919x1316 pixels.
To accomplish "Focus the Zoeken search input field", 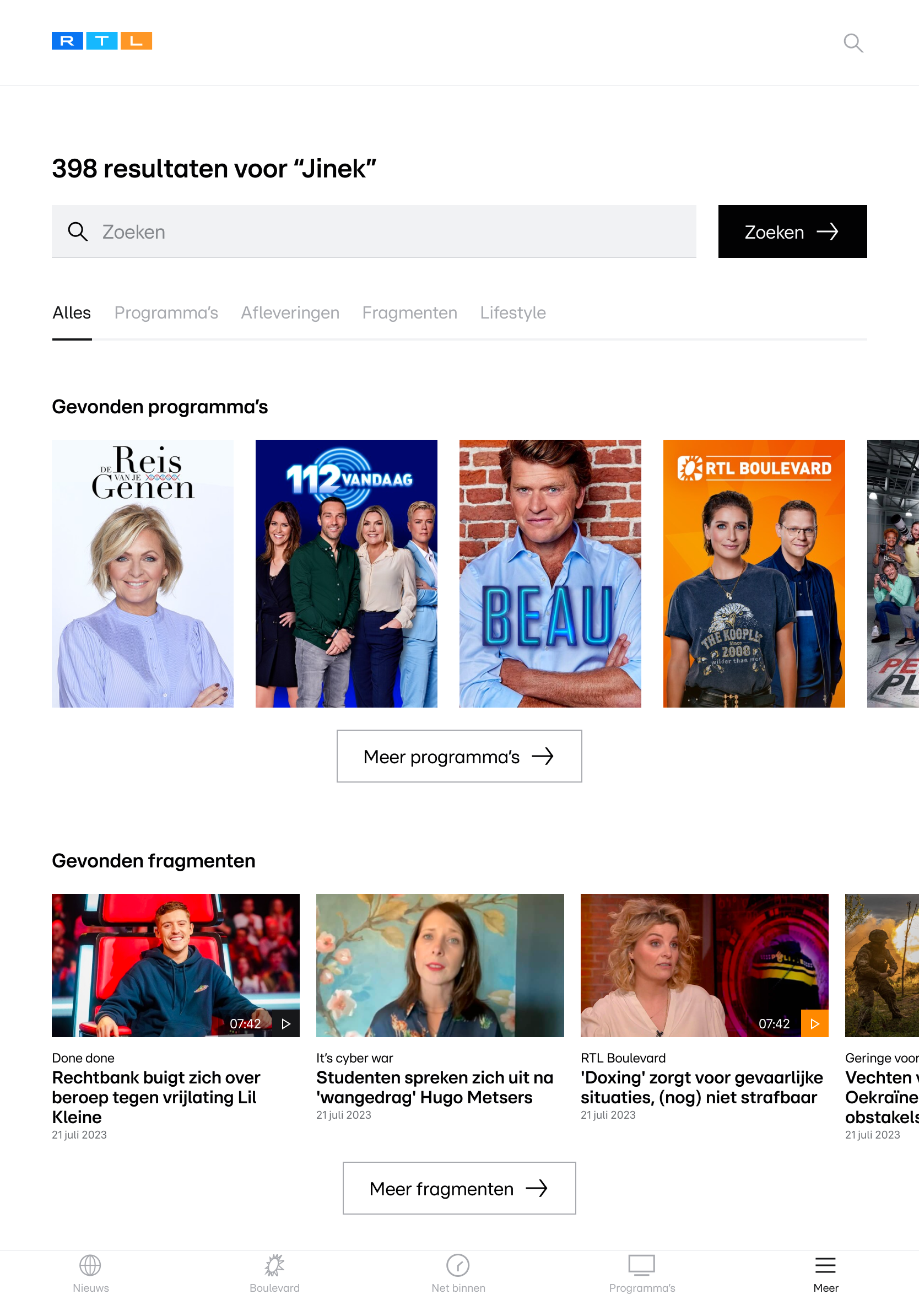I will tap(374, 231).
